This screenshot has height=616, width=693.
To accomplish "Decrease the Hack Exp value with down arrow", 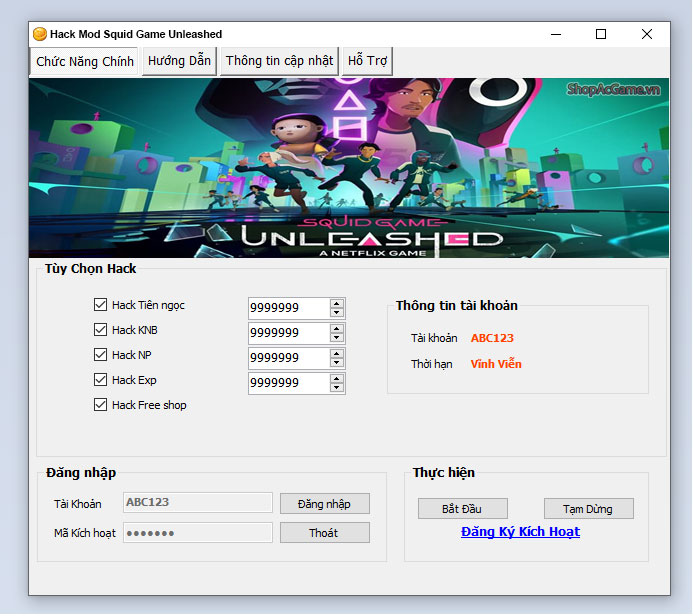I will [x=337, y=388].
